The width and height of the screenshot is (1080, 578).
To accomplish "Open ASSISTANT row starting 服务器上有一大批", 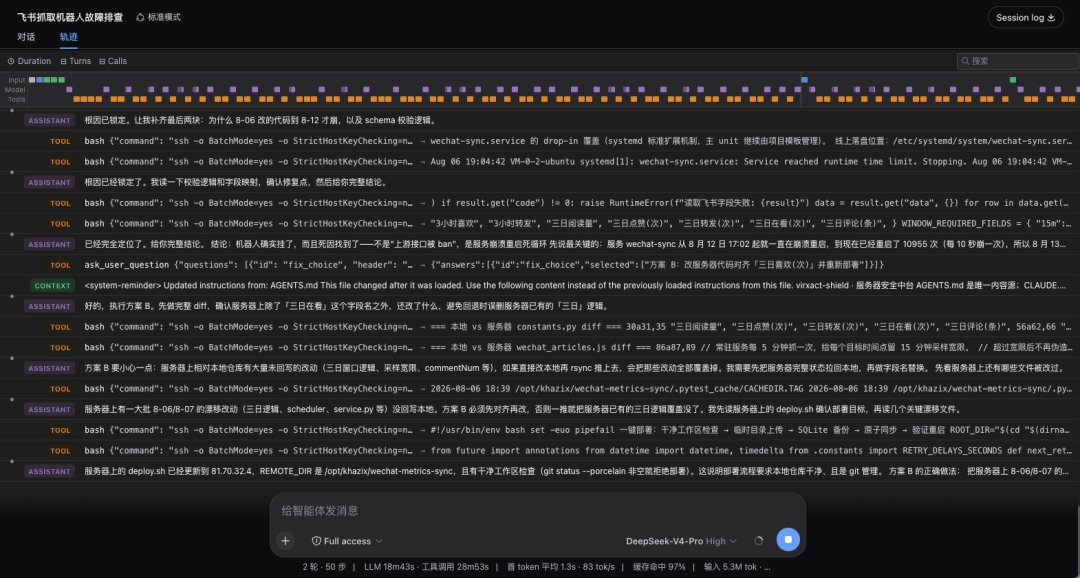I will click(x=540, y=409).
